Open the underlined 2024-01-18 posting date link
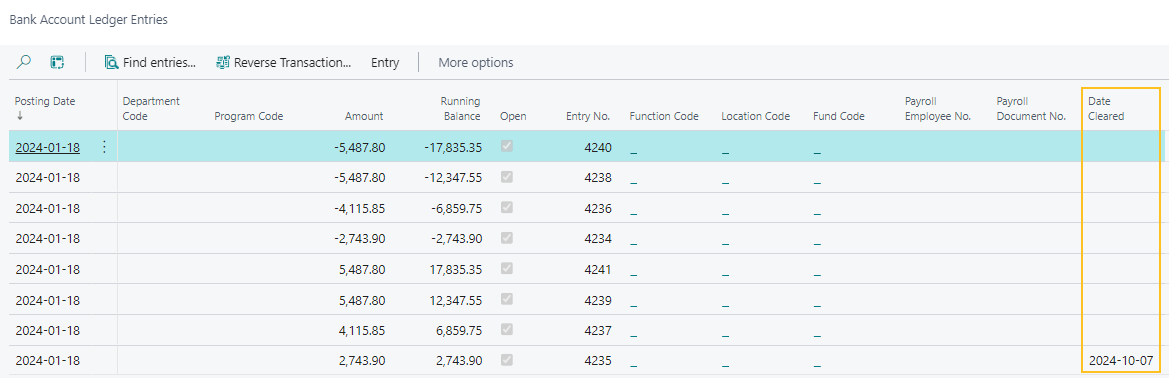The height and width of the screenshot is (378, 1169). 48,148
